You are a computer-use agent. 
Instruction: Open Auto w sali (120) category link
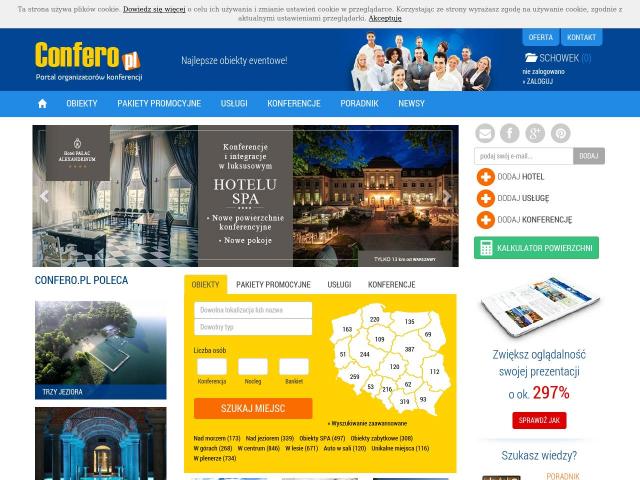pyautogui.click(x=344, y=448)
